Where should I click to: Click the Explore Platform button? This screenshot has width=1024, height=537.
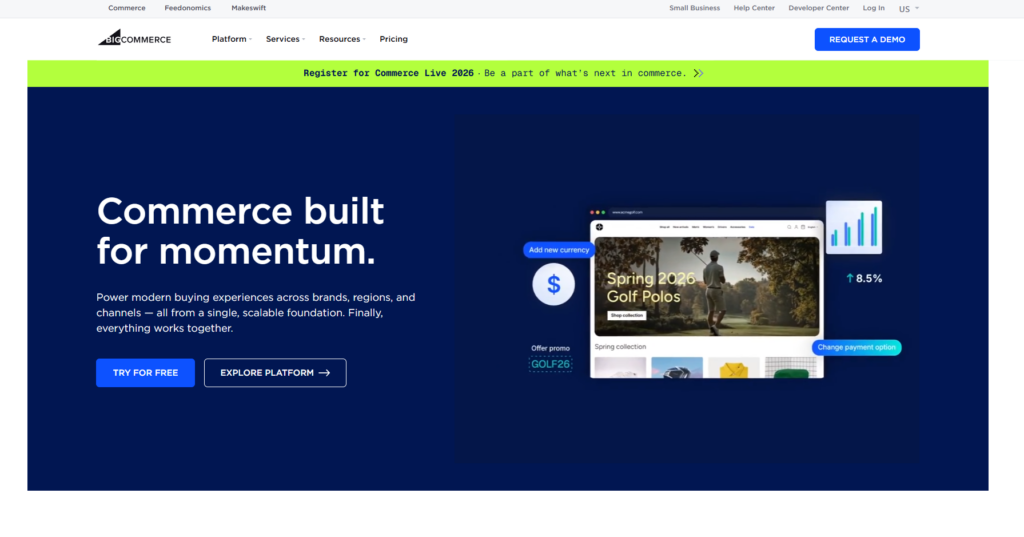[x=275, y=373]
